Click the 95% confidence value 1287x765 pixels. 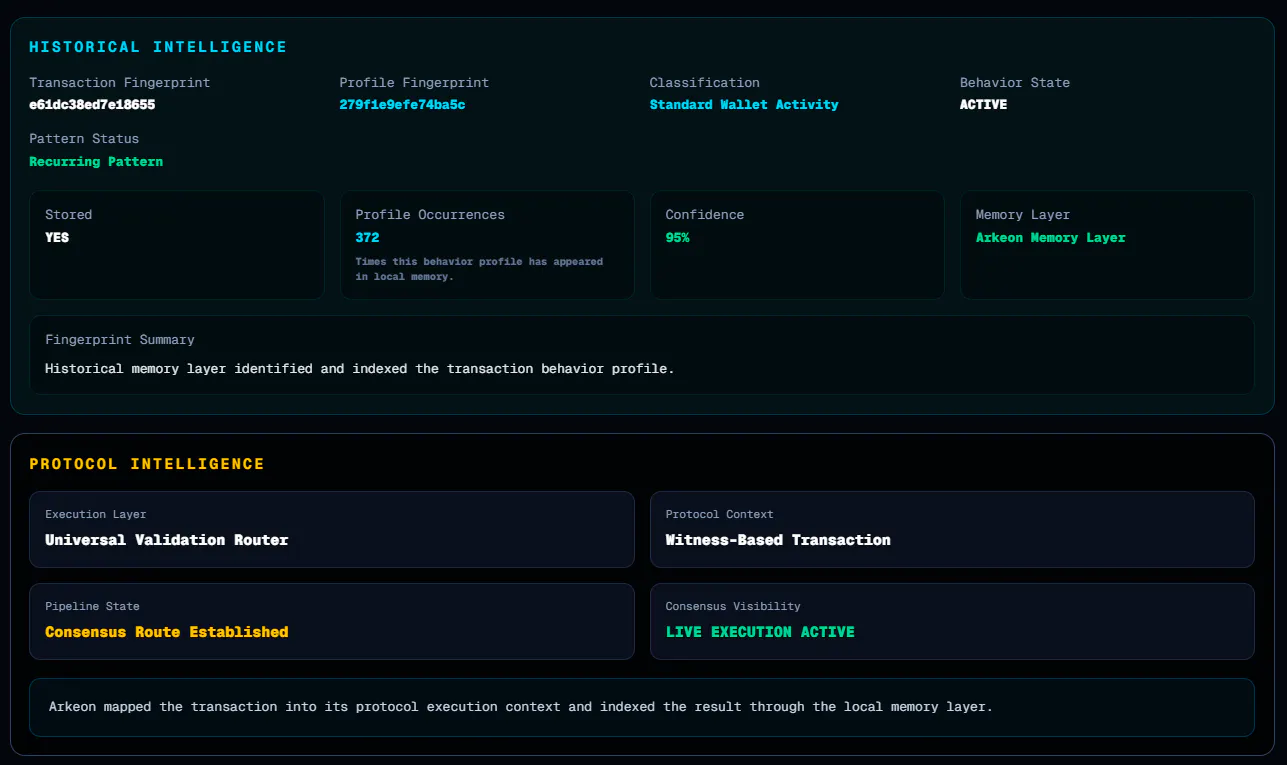coord(677,238)
